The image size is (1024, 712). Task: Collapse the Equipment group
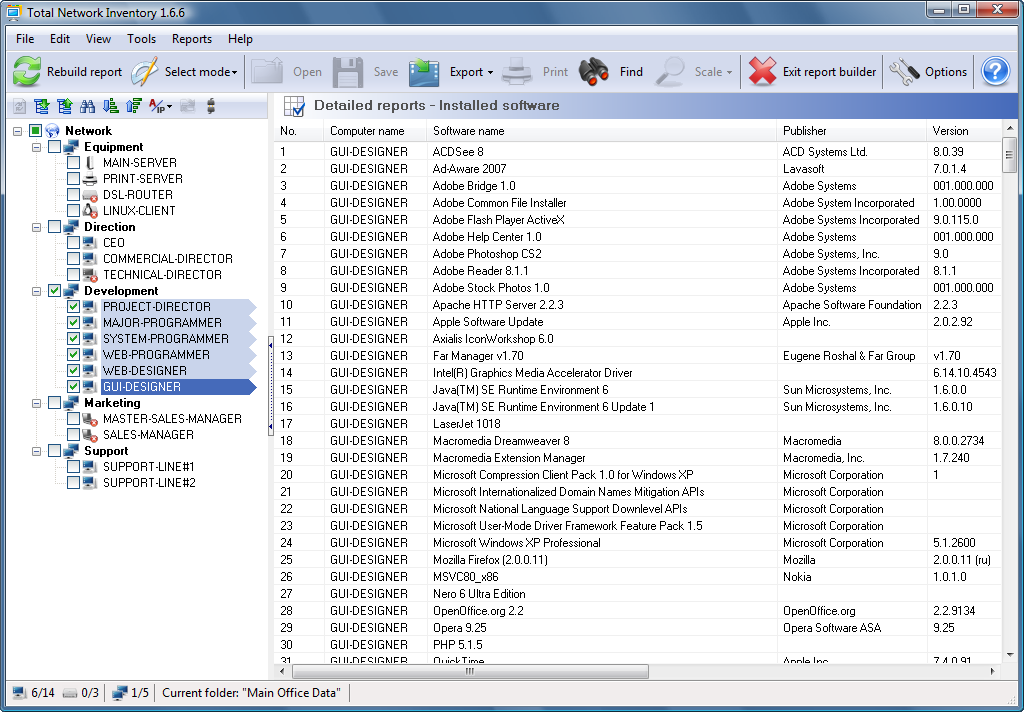pyautogui.click(x=37, y=147)
